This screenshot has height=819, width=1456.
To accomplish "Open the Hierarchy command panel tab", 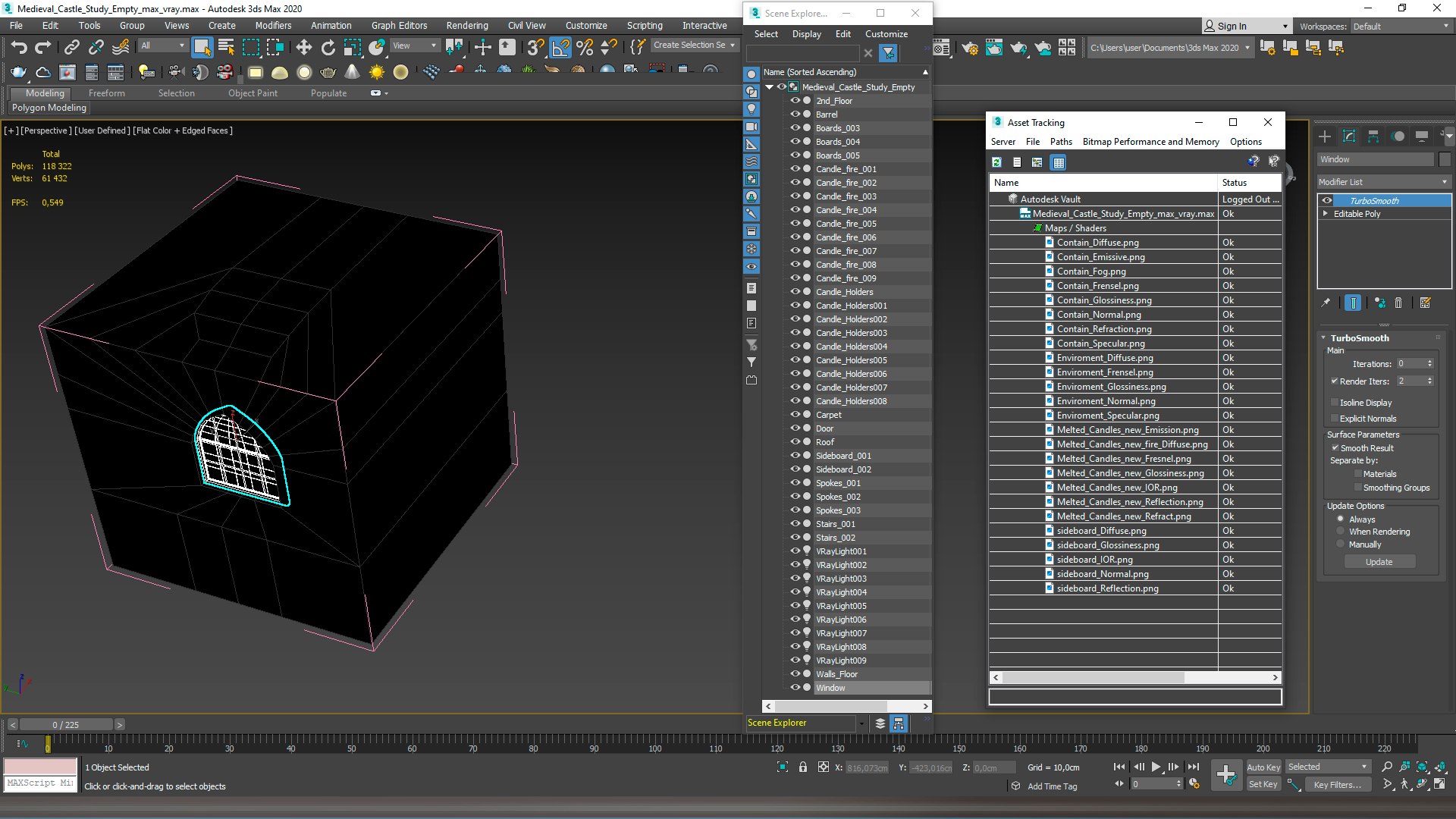I will coord(1373,136).
